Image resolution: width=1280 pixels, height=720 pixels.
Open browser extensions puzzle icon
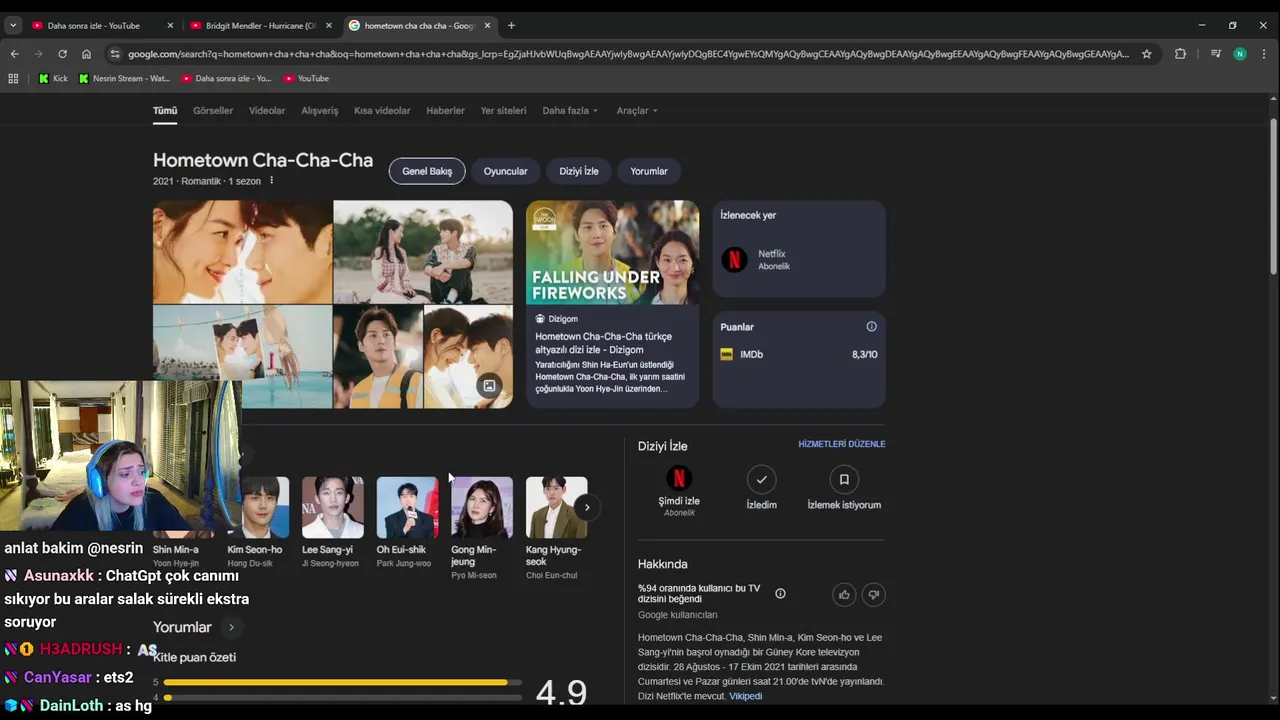pyautogui.click(x=1180, y=54)
